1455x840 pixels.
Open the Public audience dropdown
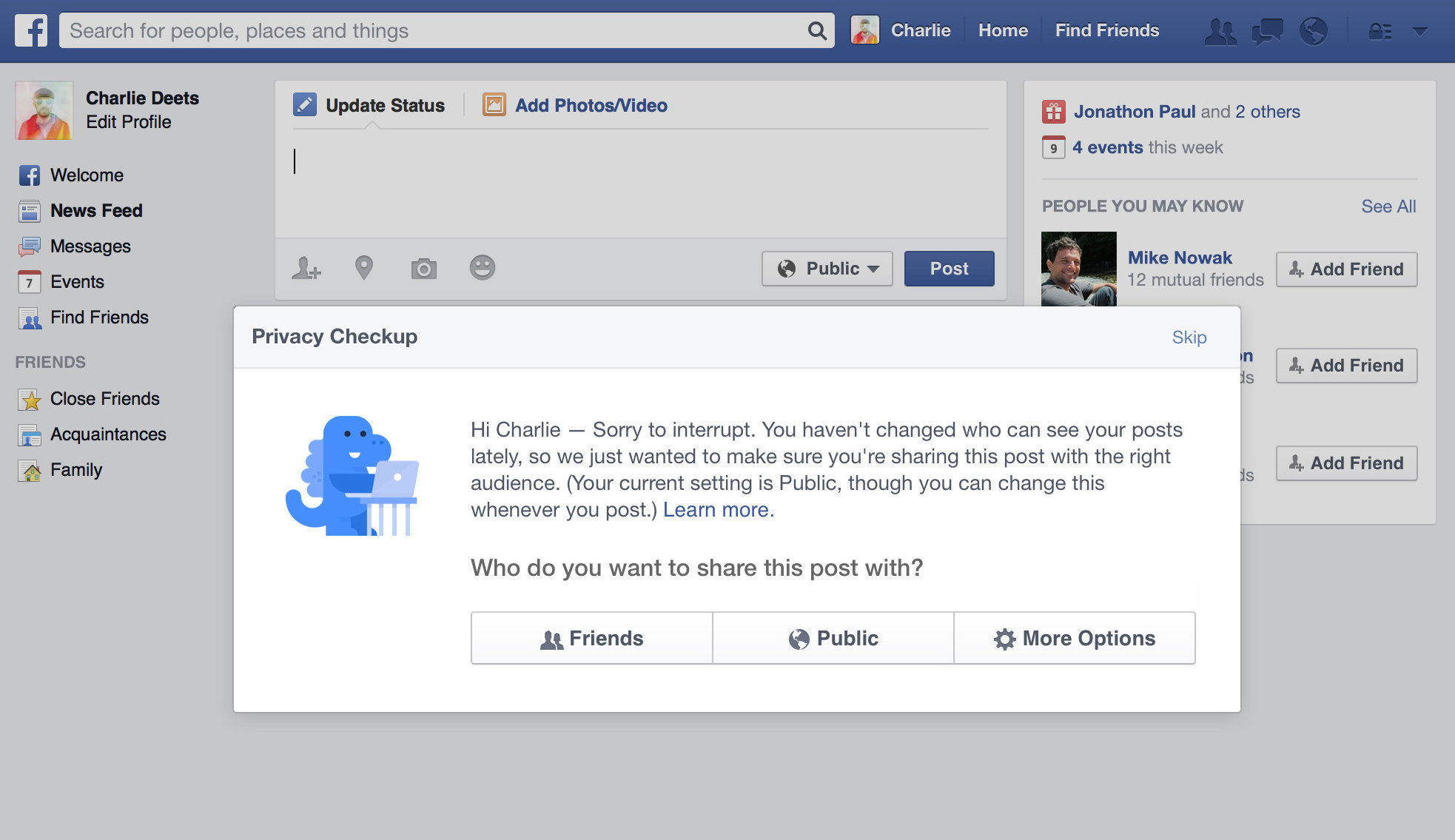click(x=827, y=269)
